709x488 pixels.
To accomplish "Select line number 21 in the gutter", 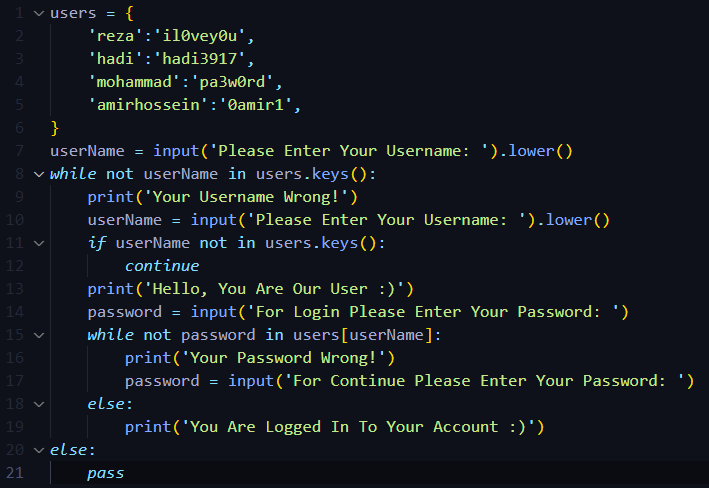I will 15,473.
